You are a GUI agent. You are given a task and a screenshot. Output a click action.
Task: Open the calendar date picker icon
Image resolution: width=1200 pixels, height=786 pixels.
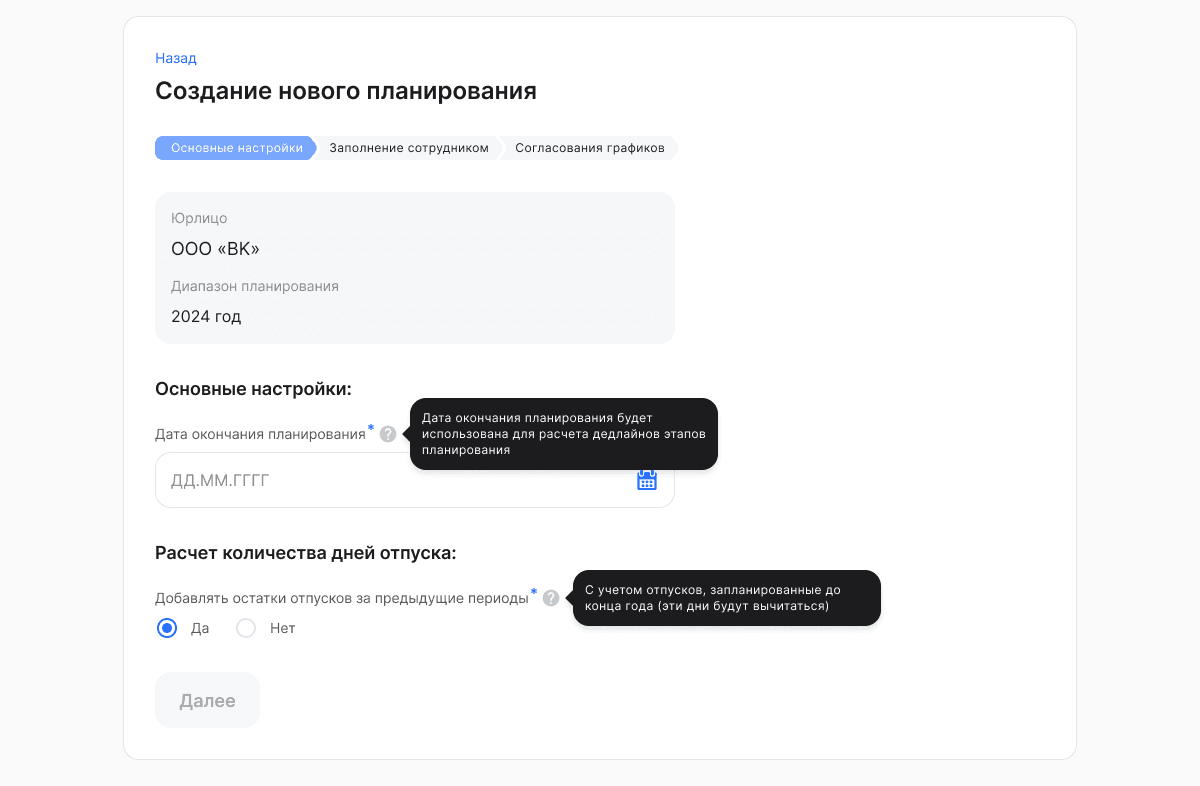point(647,480)
